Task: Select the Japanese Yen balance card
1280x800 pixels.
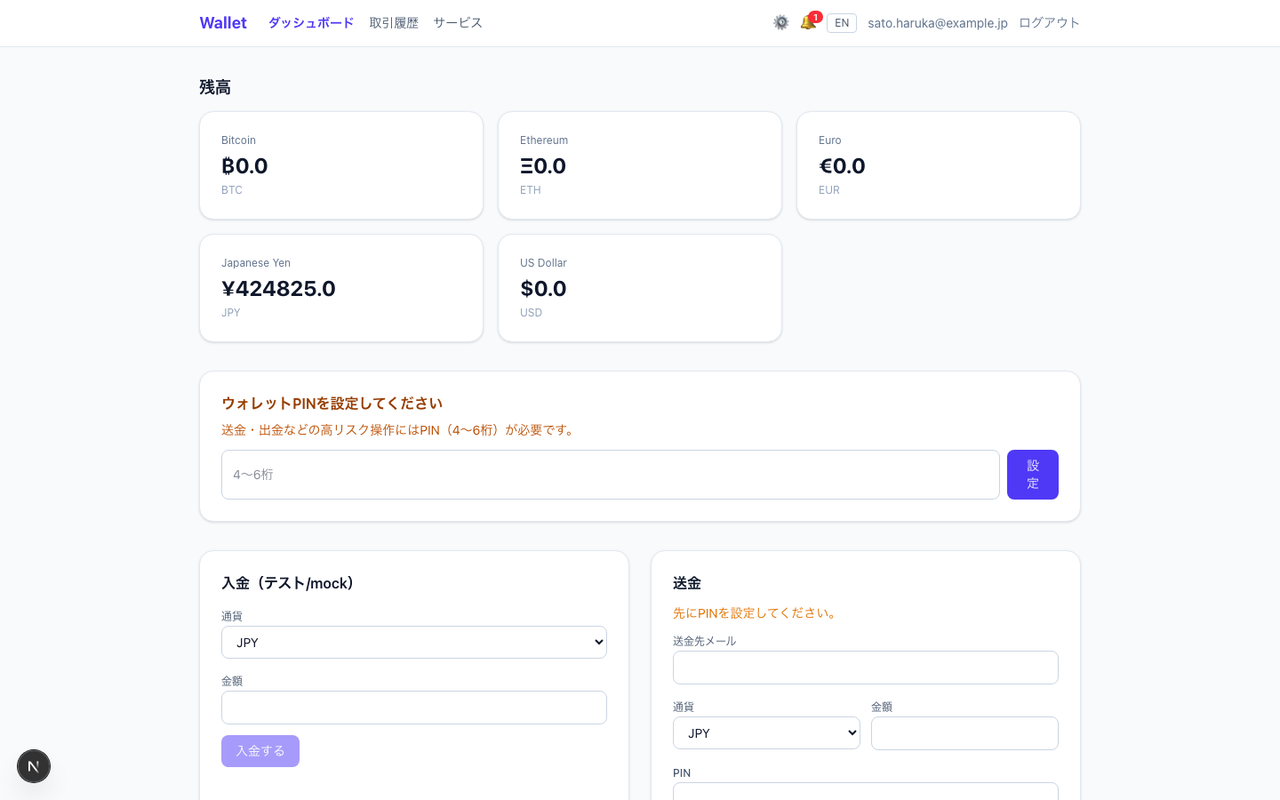Action: (341, 288)
